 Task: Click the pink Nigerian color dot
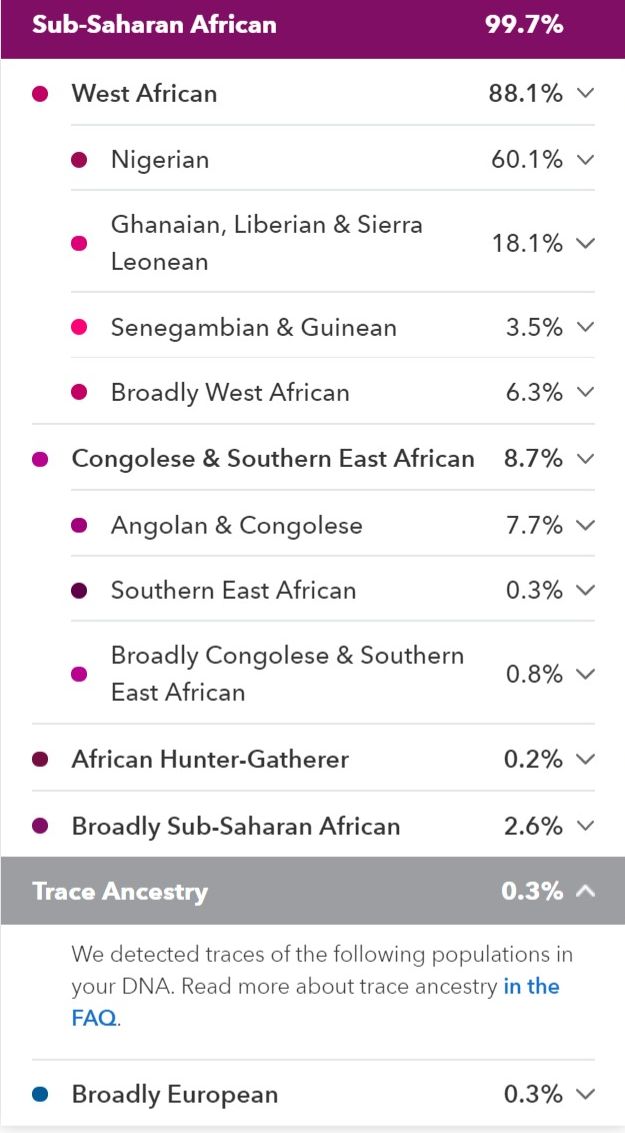(79, 160)
